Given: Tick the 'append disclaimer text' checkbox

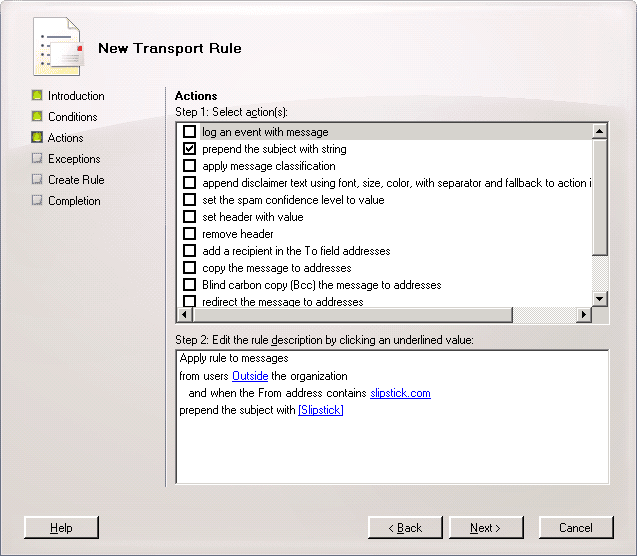Looking at the screenshot, I should 189,183.
